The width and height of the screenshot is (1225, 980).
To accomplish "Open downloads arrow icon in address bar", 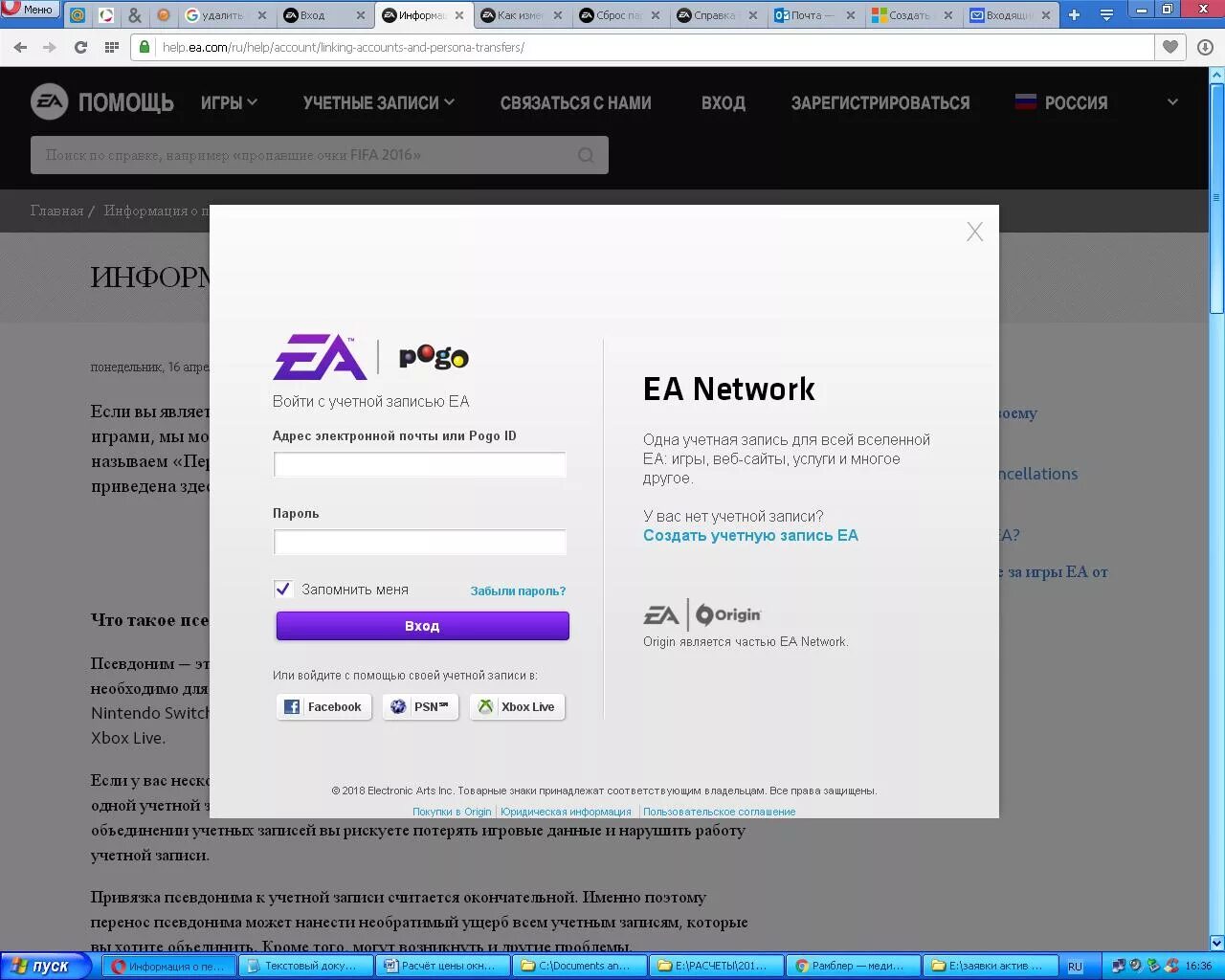I will click(1205, 47).
